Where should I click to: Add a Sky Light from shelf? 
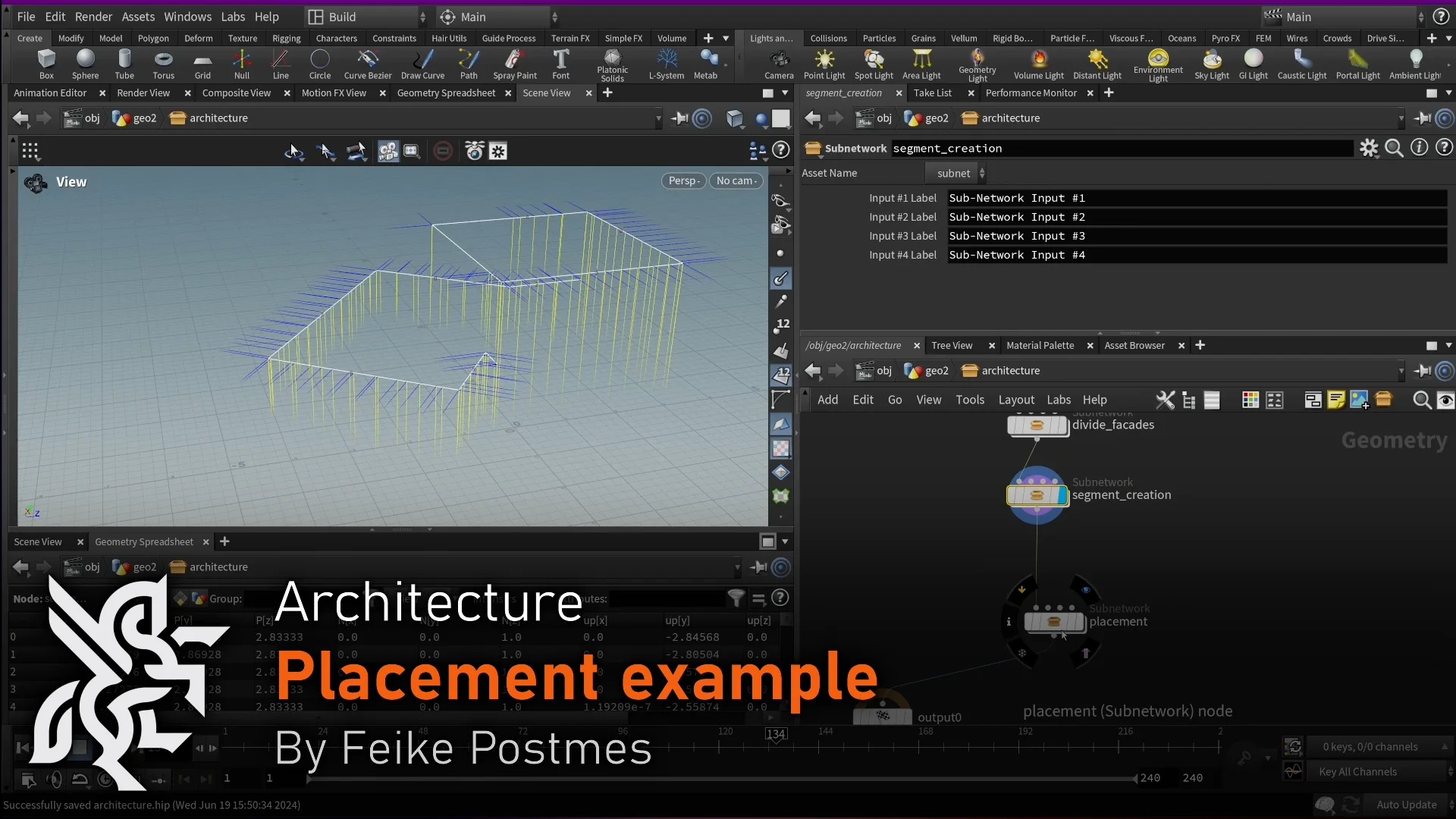[x=1212, y=64]
